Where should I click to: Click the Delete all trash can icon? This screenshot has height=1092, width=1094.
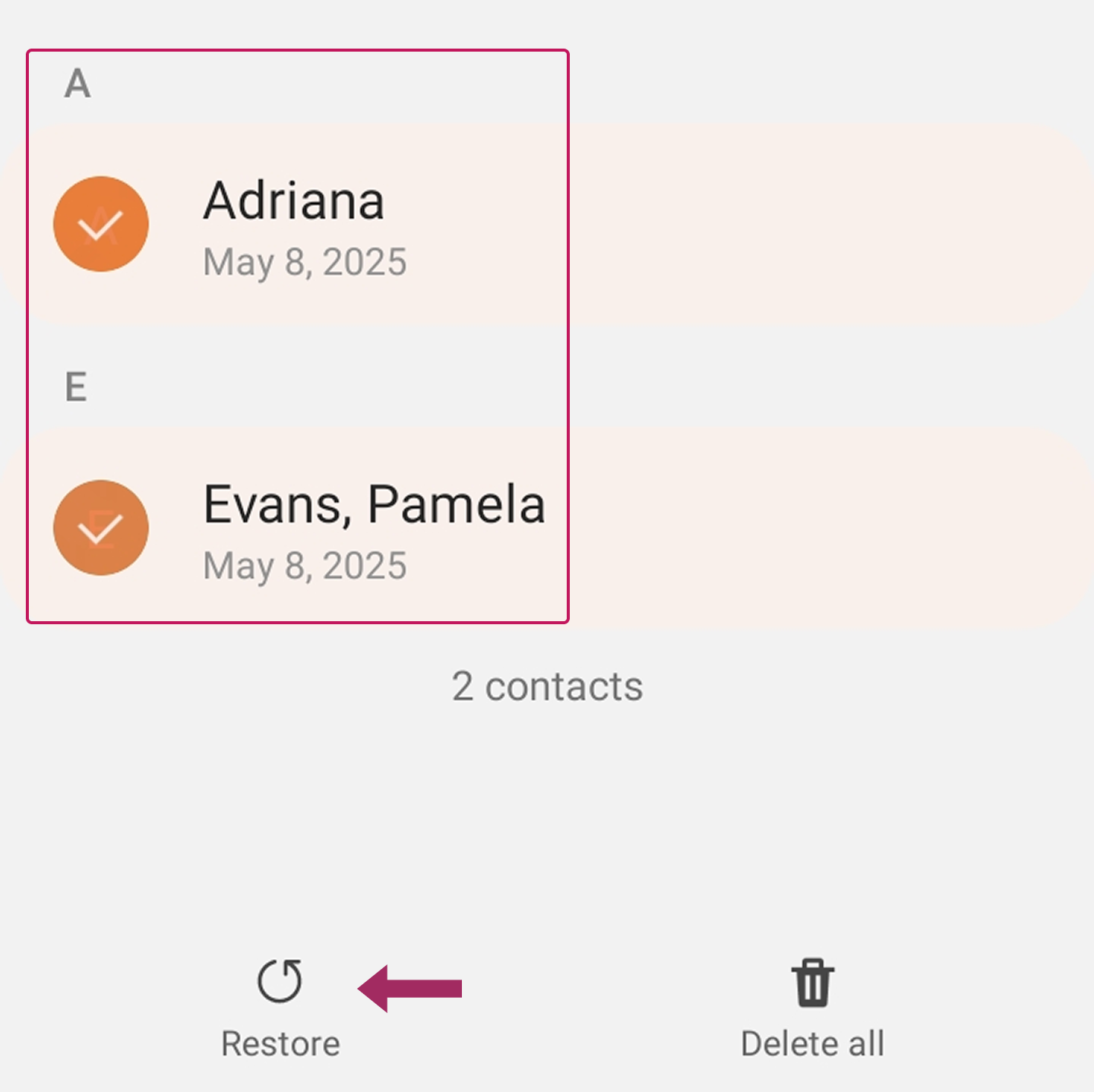tap(812, 983)
